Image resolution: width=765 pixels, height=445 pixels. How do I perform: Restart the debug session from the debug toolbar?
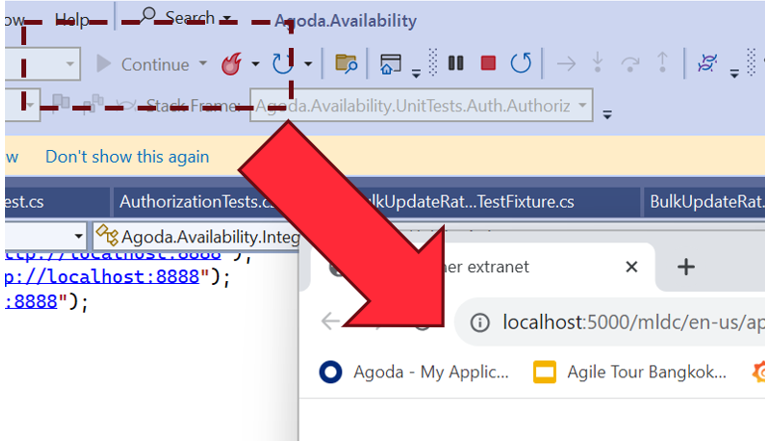(x=520, y=64)
